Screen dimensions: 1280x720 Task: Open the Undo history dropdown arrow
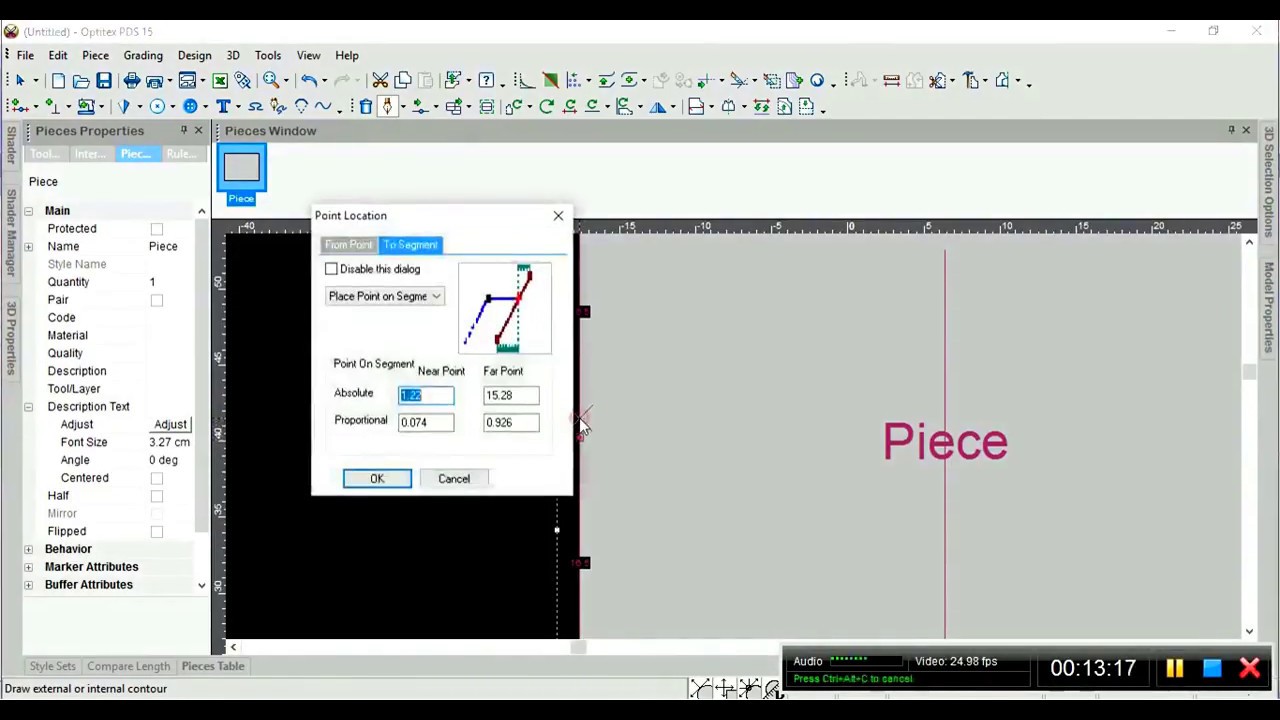[x=325, y=81]
